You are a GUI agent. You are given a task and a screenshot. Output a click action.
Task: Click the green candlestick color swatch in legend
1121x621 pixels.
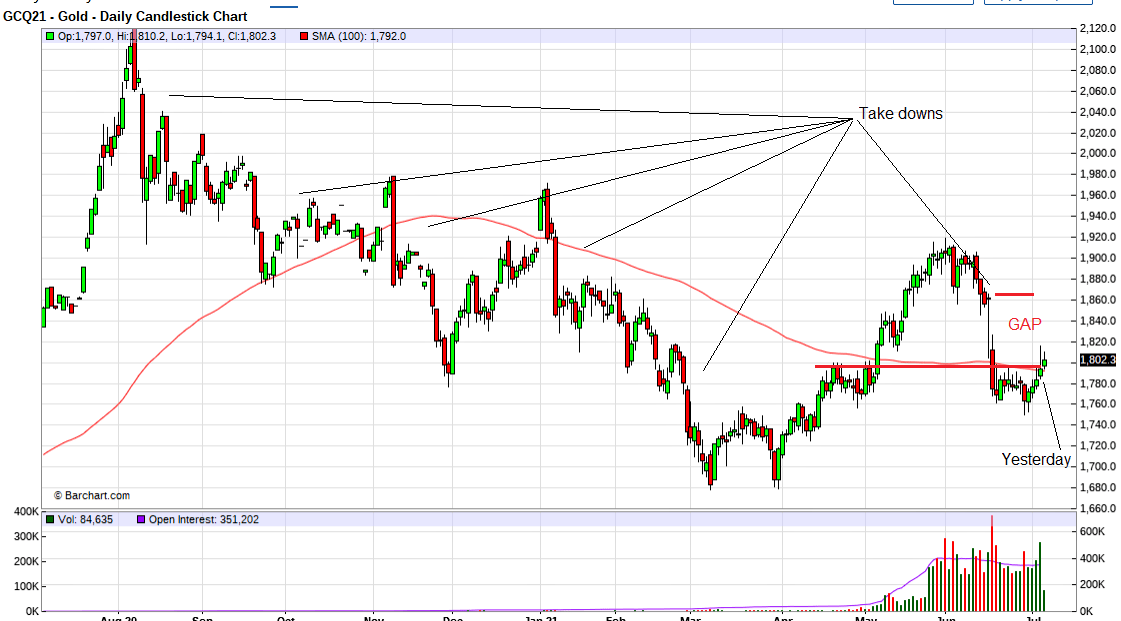click(50, 36)
